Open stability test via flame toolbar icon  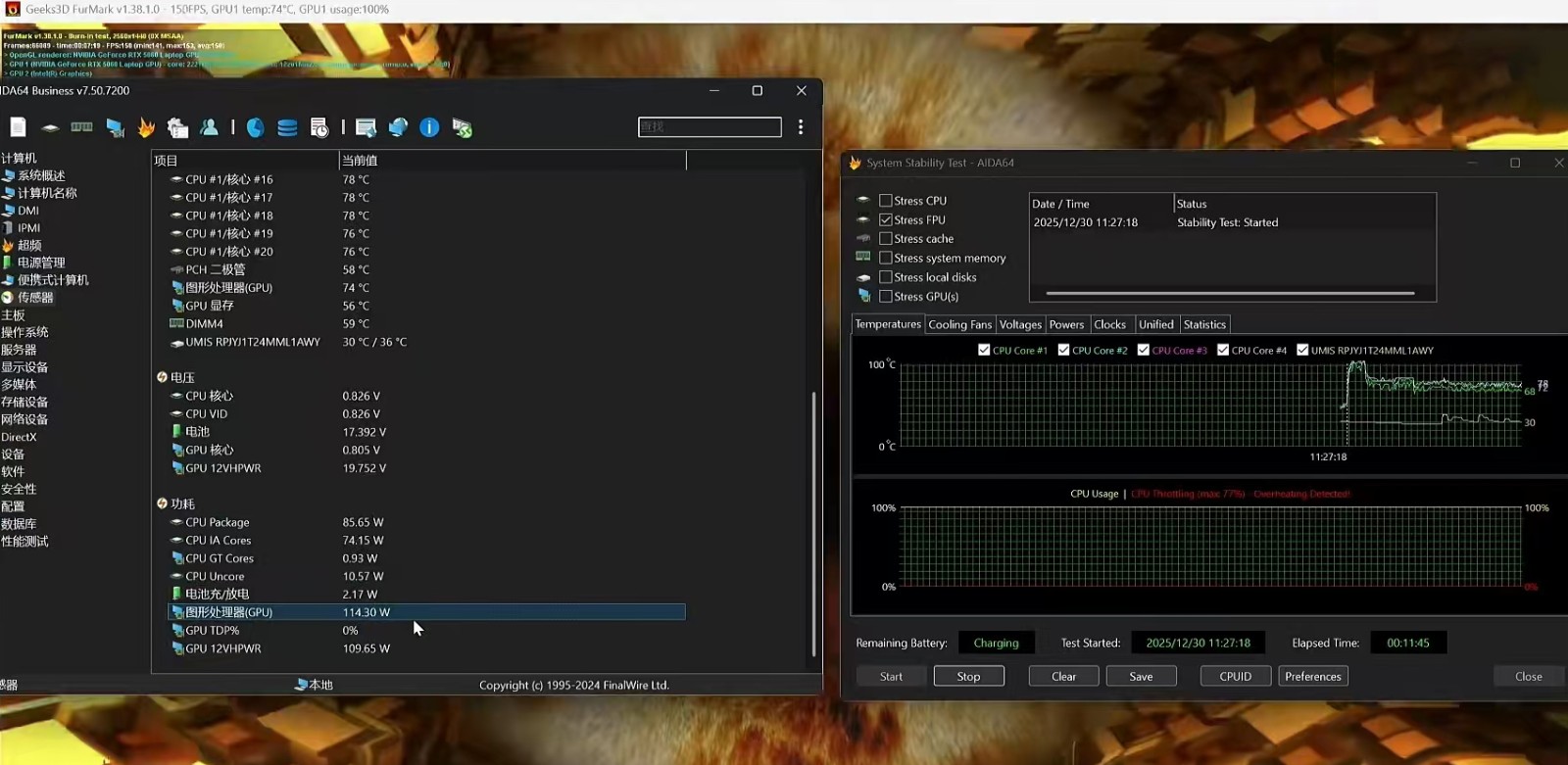pos(146,127)
